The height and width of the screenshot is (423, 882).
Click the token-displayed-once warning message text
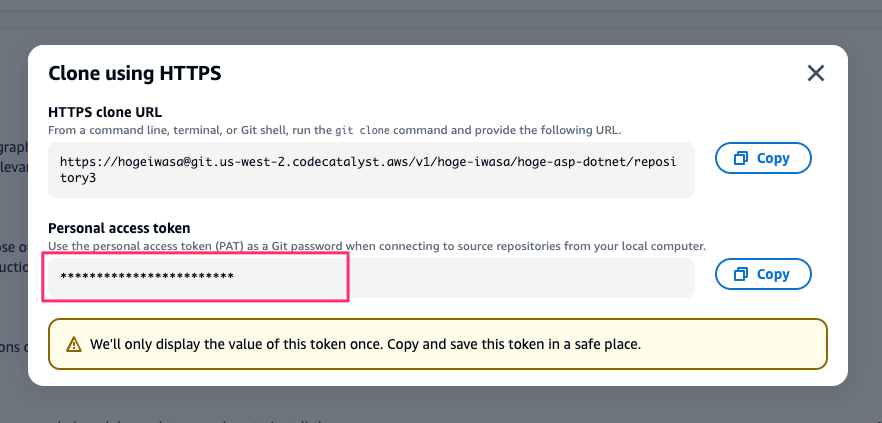[x=365, y=345]
